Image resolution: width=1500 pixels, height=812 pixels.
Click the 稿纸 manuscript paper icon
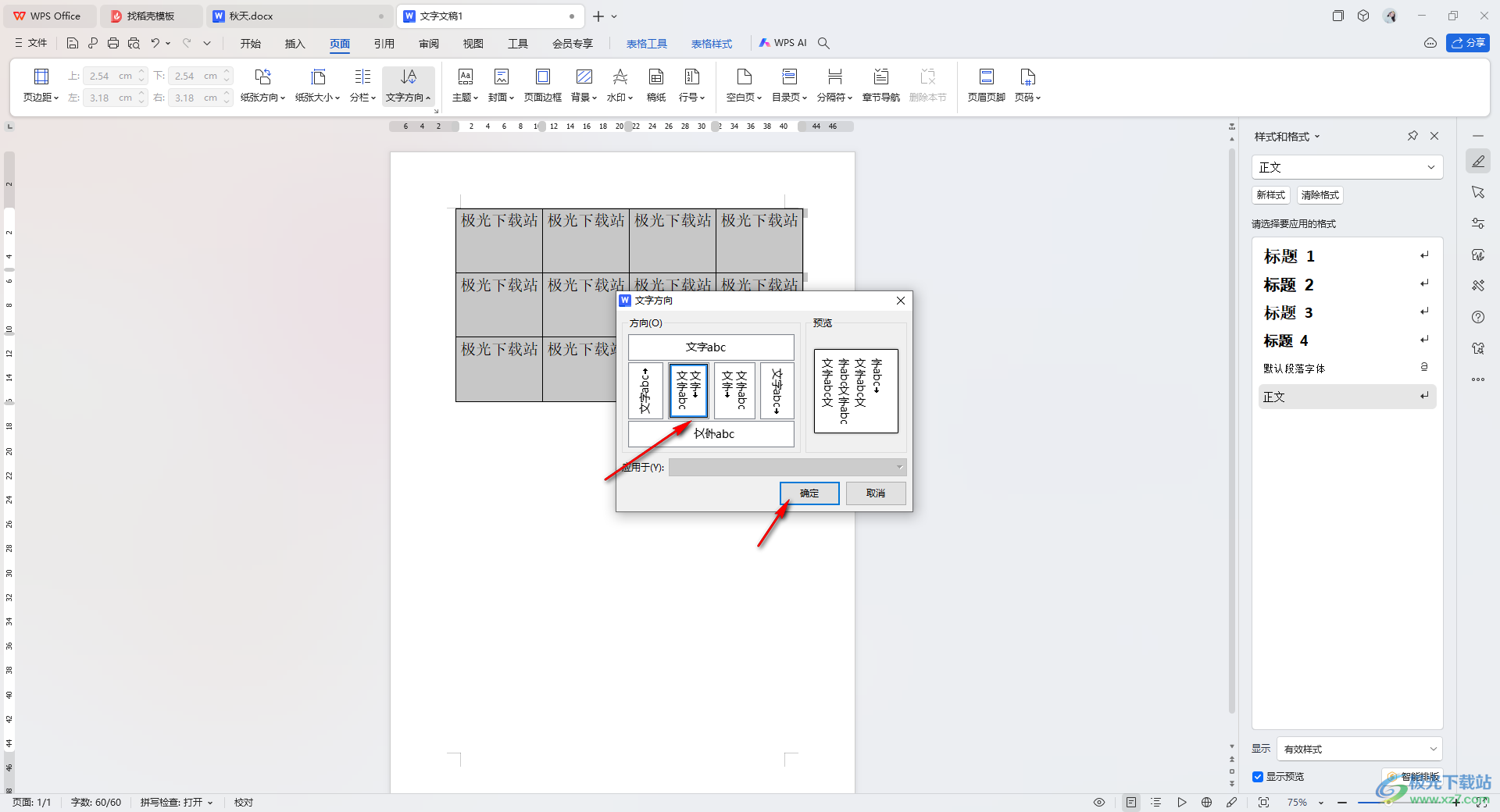pyautogui.click(x=656, y=85)
